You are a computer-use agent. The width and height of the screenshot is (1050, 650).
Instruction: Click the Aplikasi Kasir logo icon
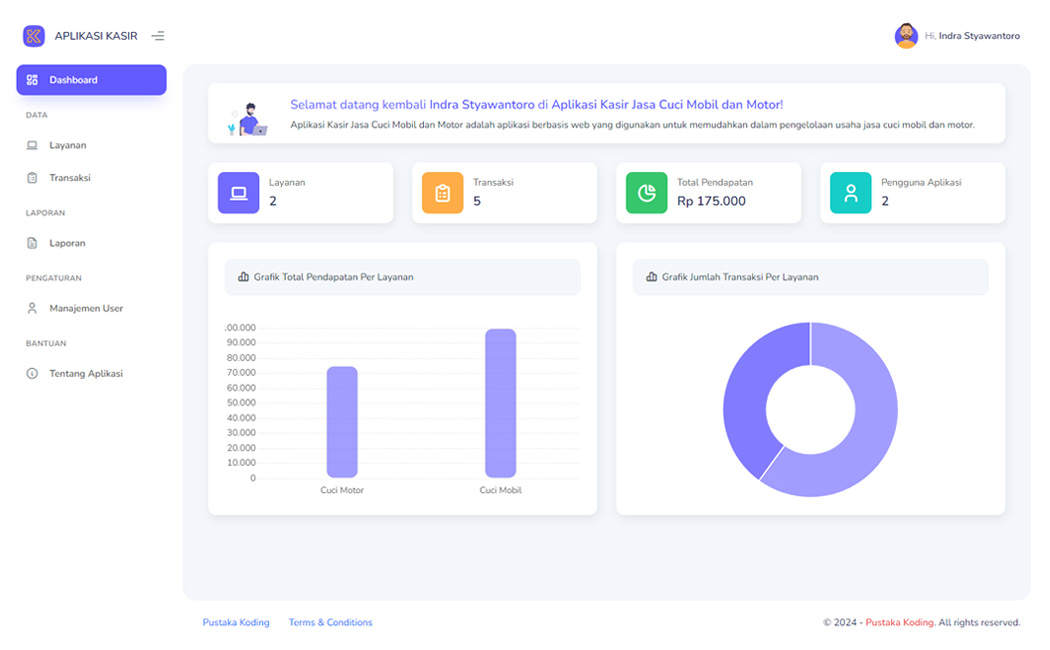(33, 35)
